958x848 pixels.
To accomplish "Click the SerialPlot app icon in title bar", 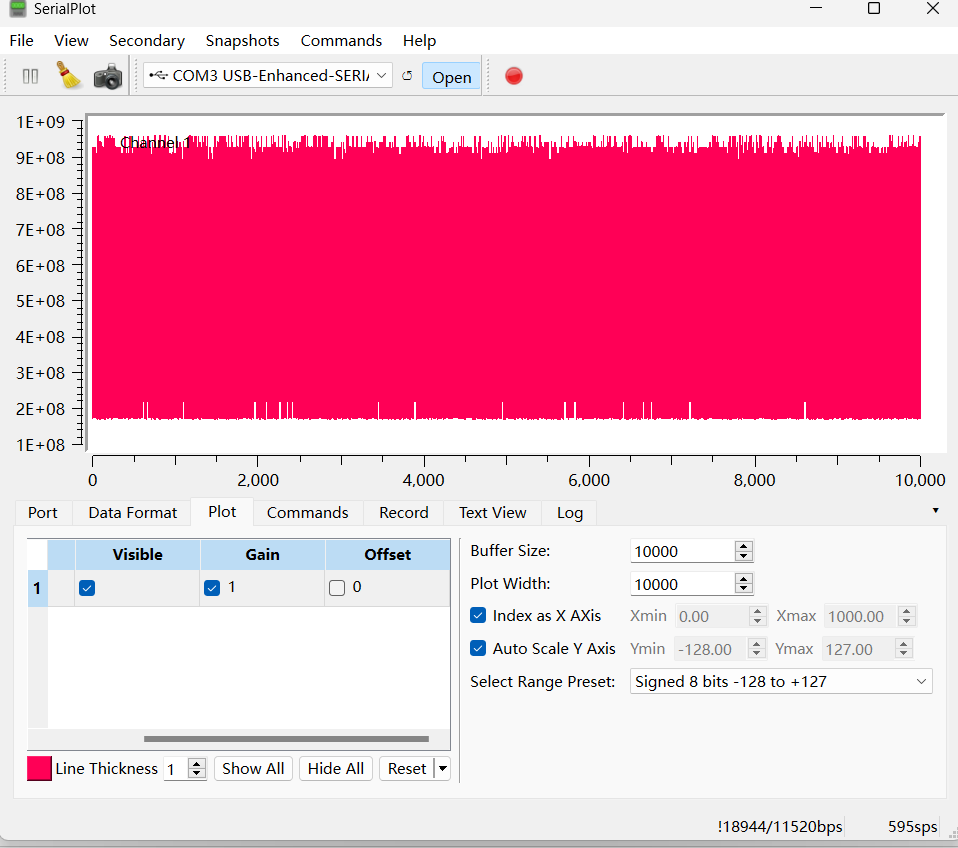I will pos(18,9).
